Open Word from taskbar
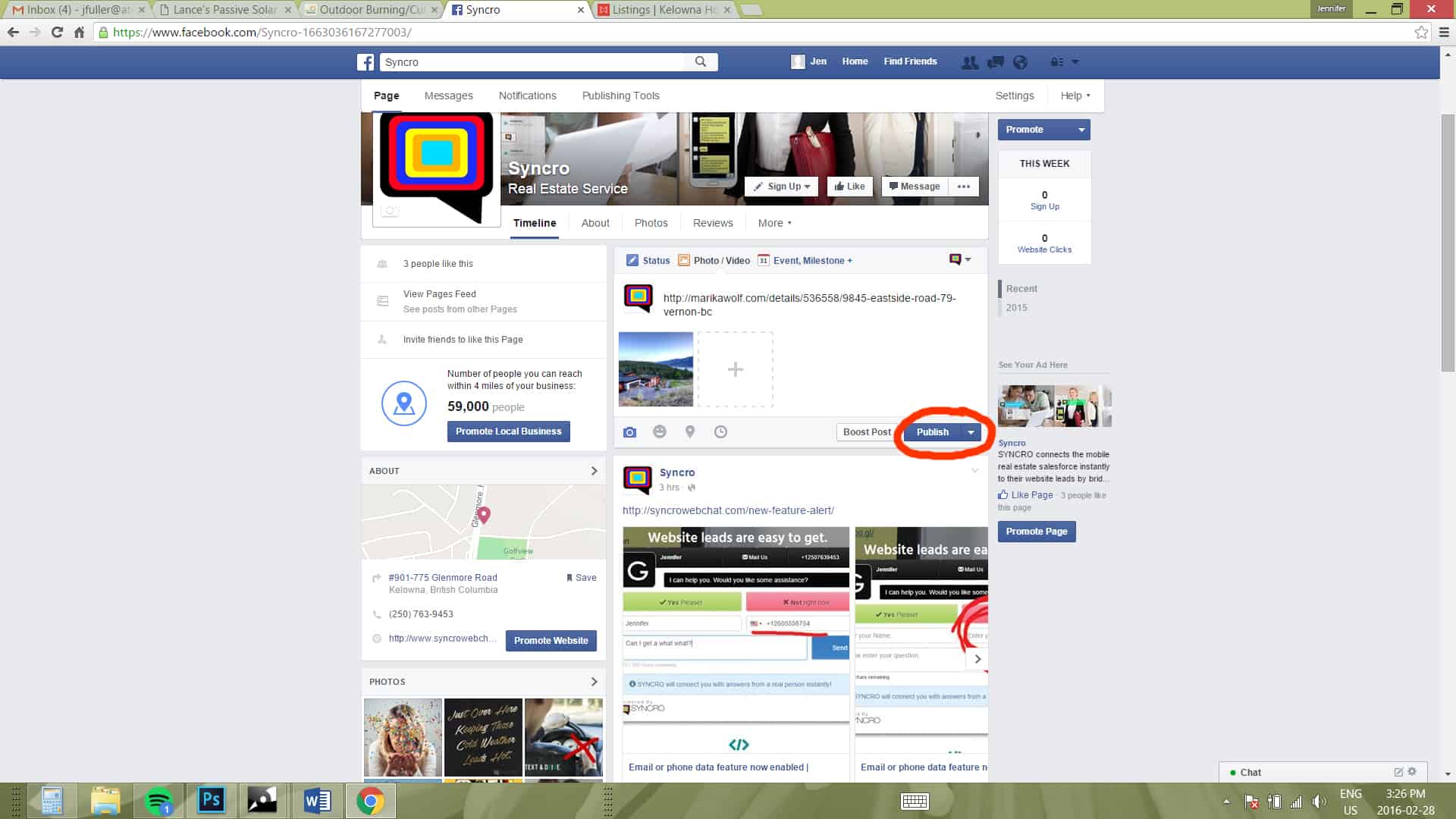The width and height of the screenshot is (1456, 819). tap(317, 801)
